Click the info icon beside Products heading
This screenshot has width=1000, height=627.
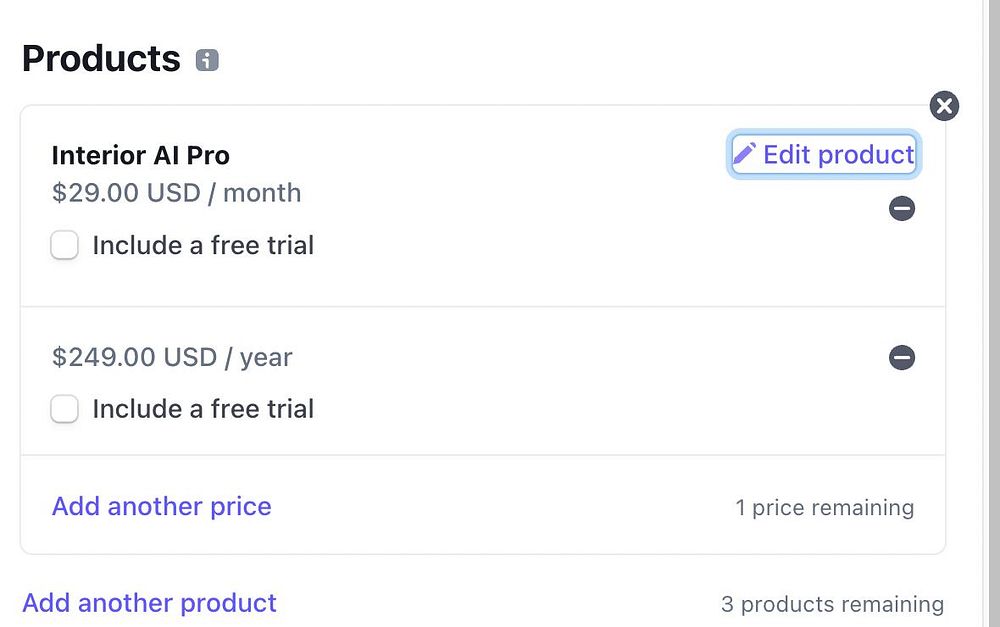207,60
